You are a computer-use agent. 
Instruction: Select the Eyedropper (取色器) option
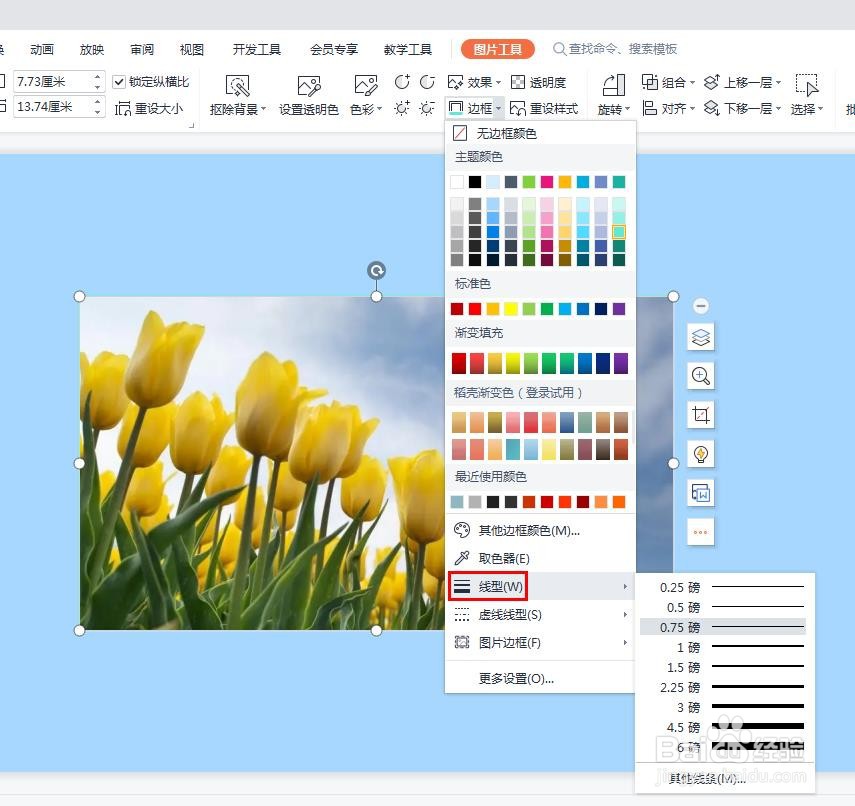pyautogui.click(x=540, y=558)
